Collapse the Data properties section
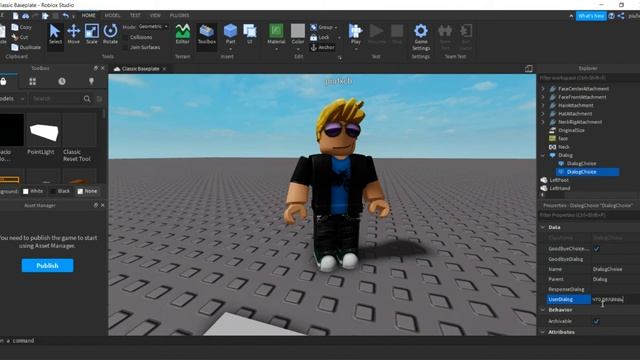 click(542, 227)
